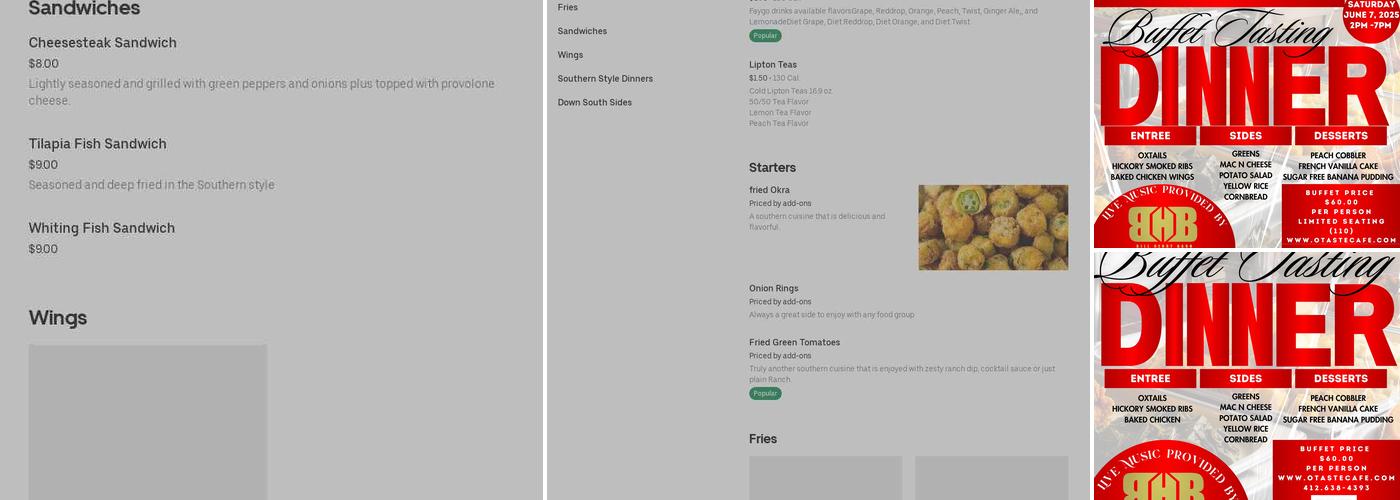Click the Popular badge above Lipton Teas
The image size is (1400, 500).
[765, 36]
